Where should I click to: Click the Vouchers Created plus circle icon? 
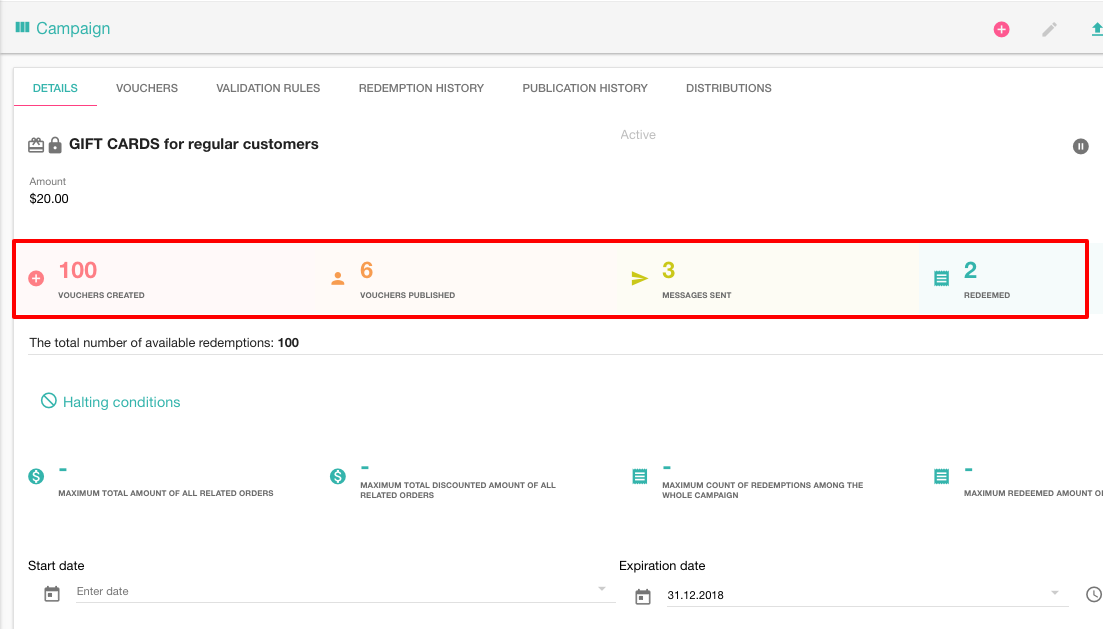(36, 279)
